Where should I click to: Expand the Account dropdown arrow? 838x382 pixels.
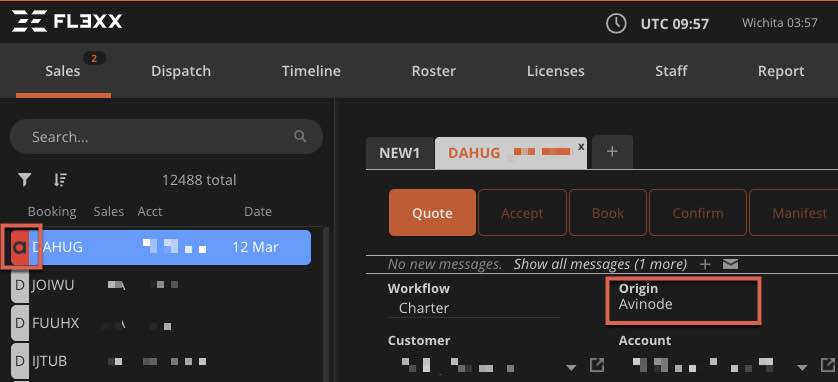click(x=802, y=368)
